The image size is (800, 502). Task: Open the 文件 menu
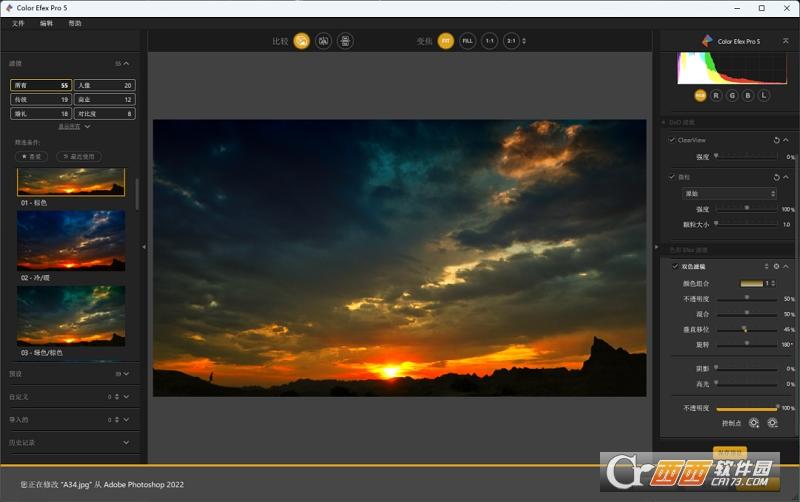click(x=18, y=23)
